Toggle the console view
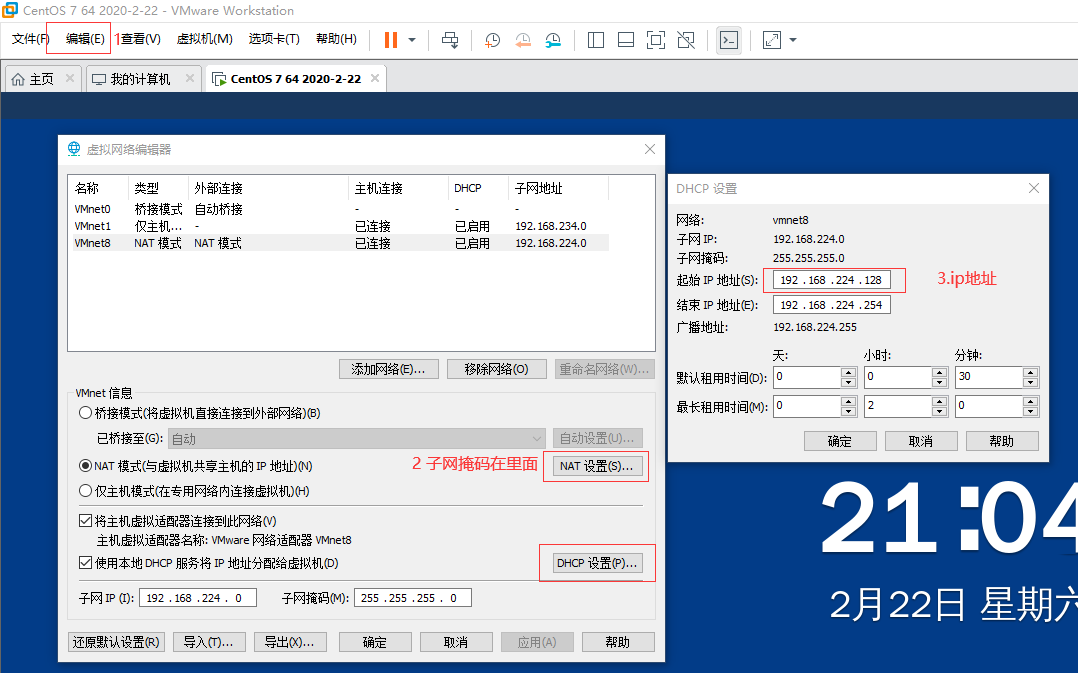Viewport: 1078px width, 673px height. coord(728,40)
